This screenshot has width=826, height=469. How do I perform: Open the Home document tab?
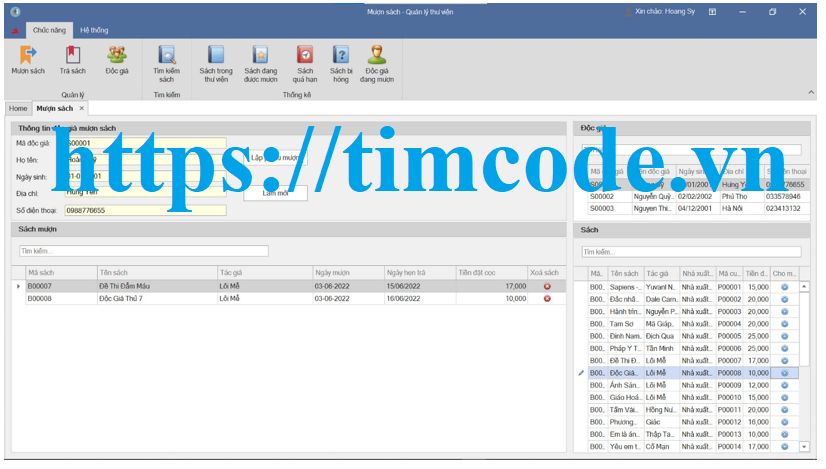pos(18,108)
